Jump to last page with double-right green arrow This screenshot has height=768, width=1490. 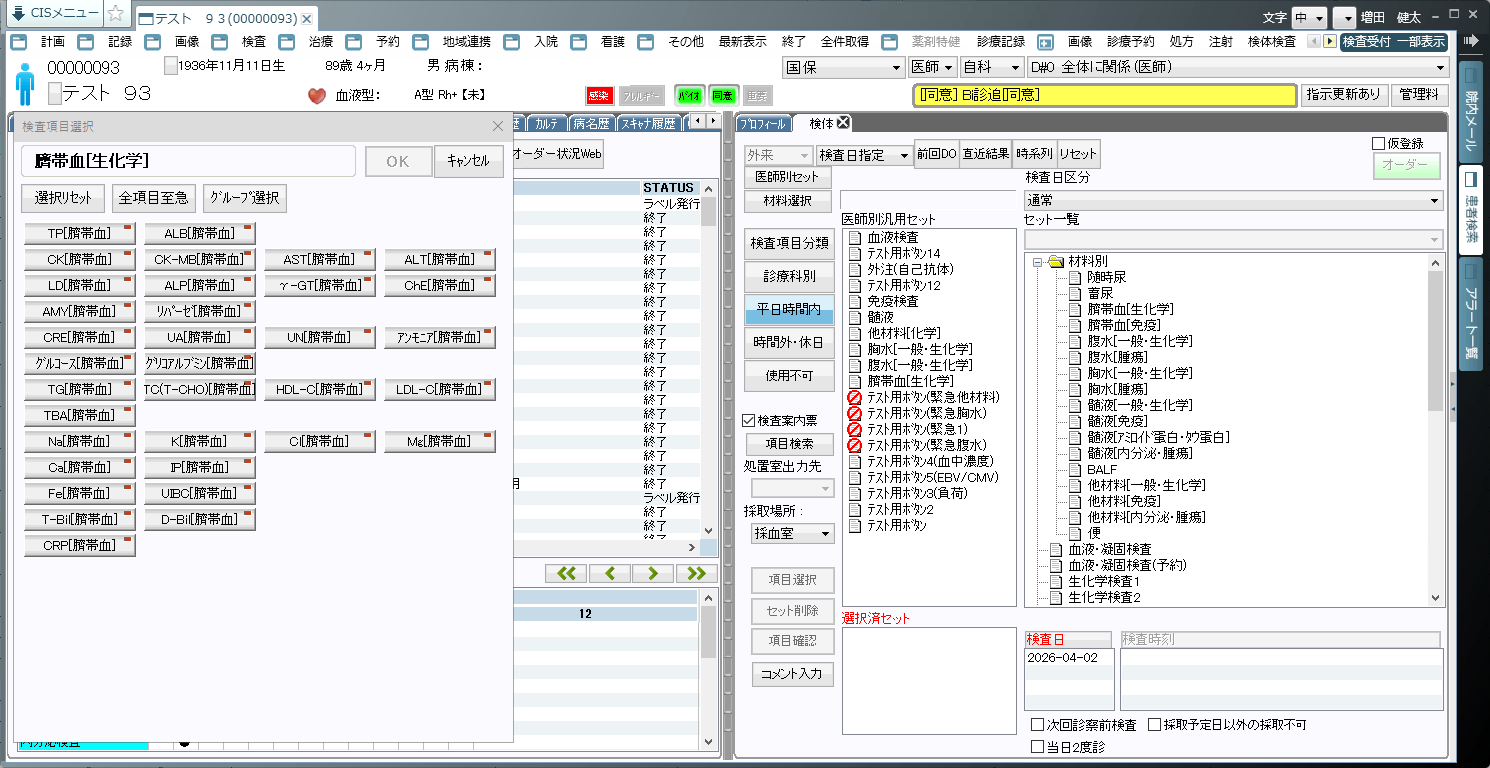point(697,573)
